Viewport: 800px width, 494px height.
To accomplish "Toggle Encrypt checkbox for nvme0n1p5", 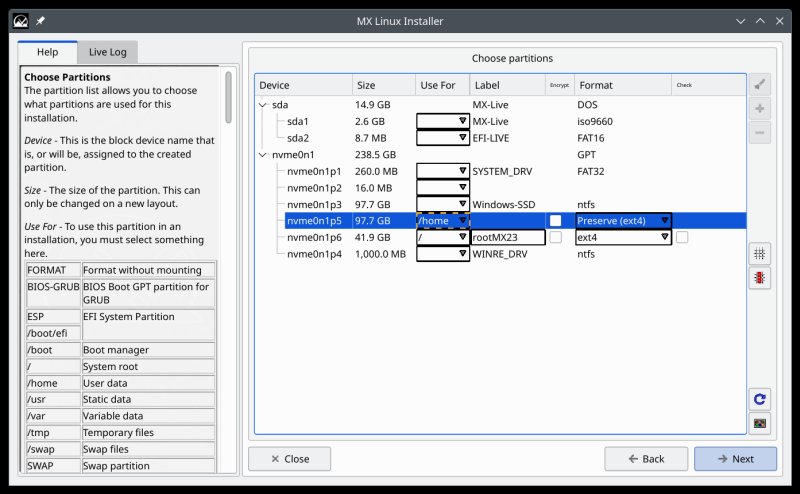I will (555, 221).
